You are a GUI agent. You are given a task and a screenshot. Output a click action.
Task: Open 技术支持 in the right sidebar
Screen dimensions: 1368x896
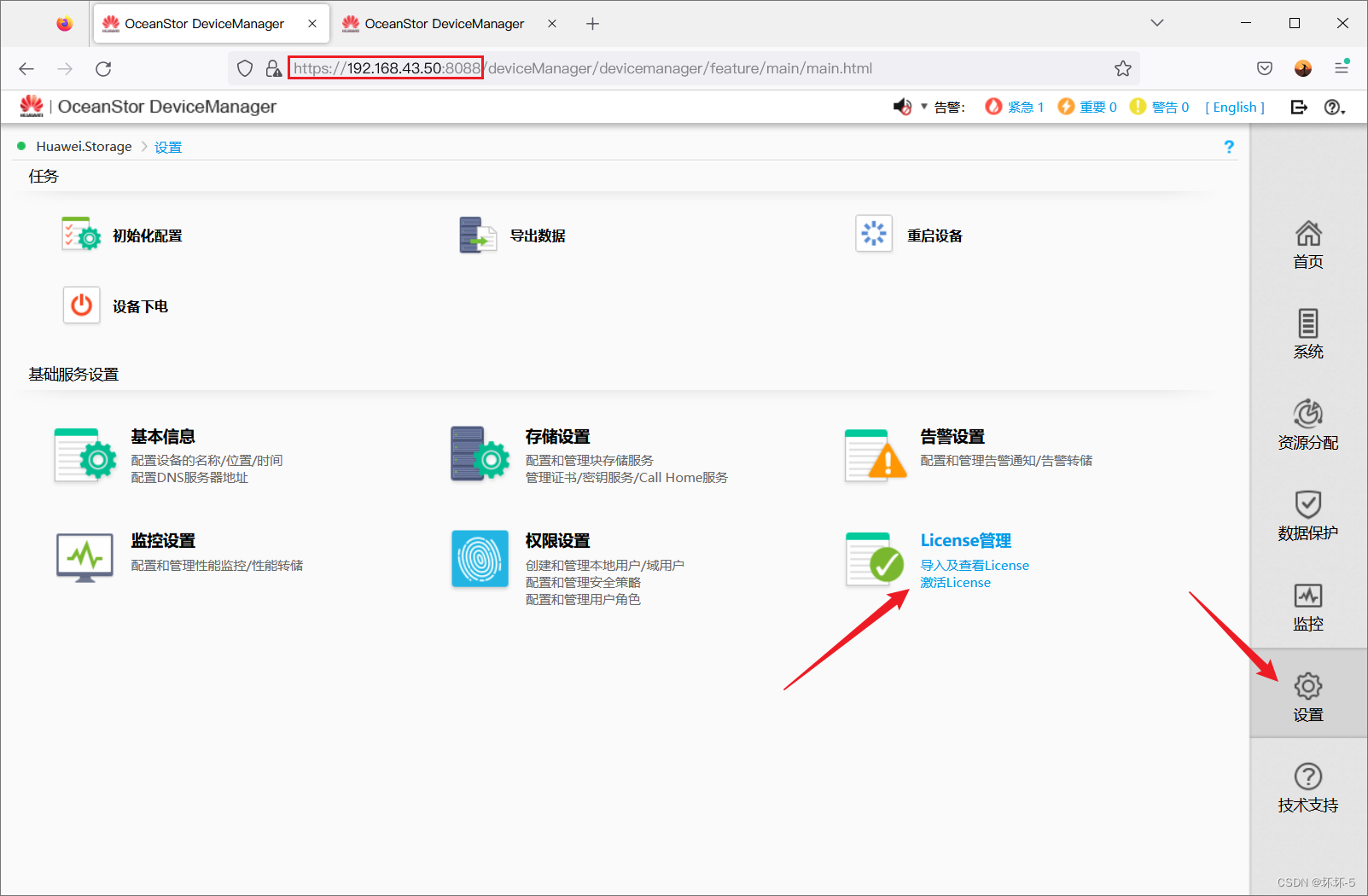point(1308,788)
